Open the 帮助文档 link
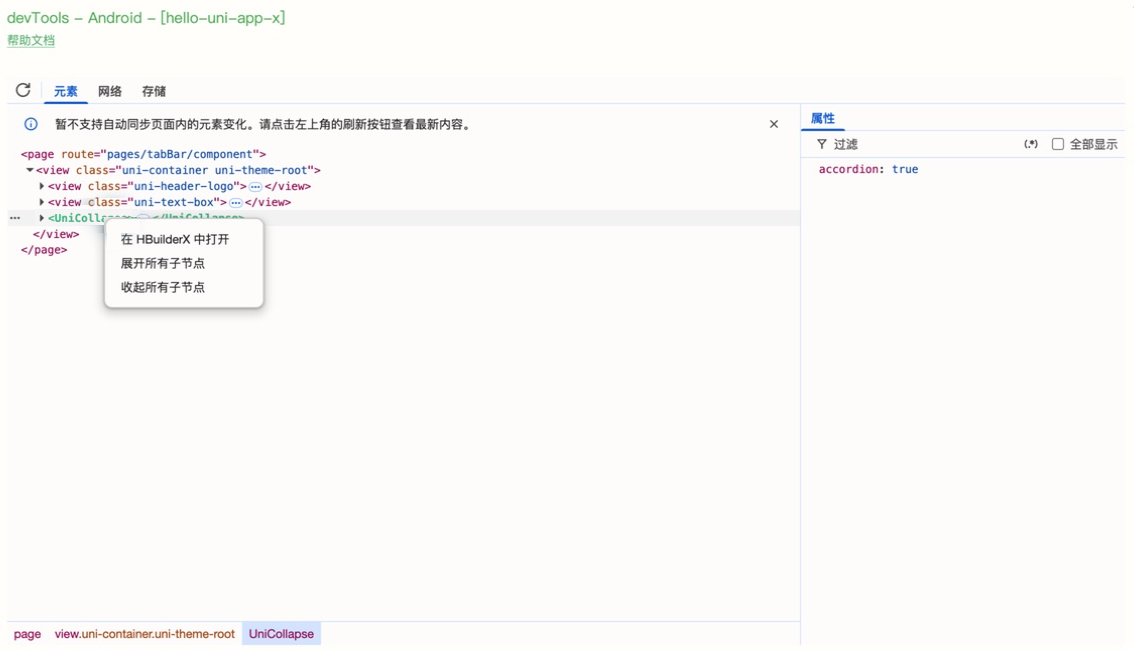1134x650 pixels. (31, 40)
